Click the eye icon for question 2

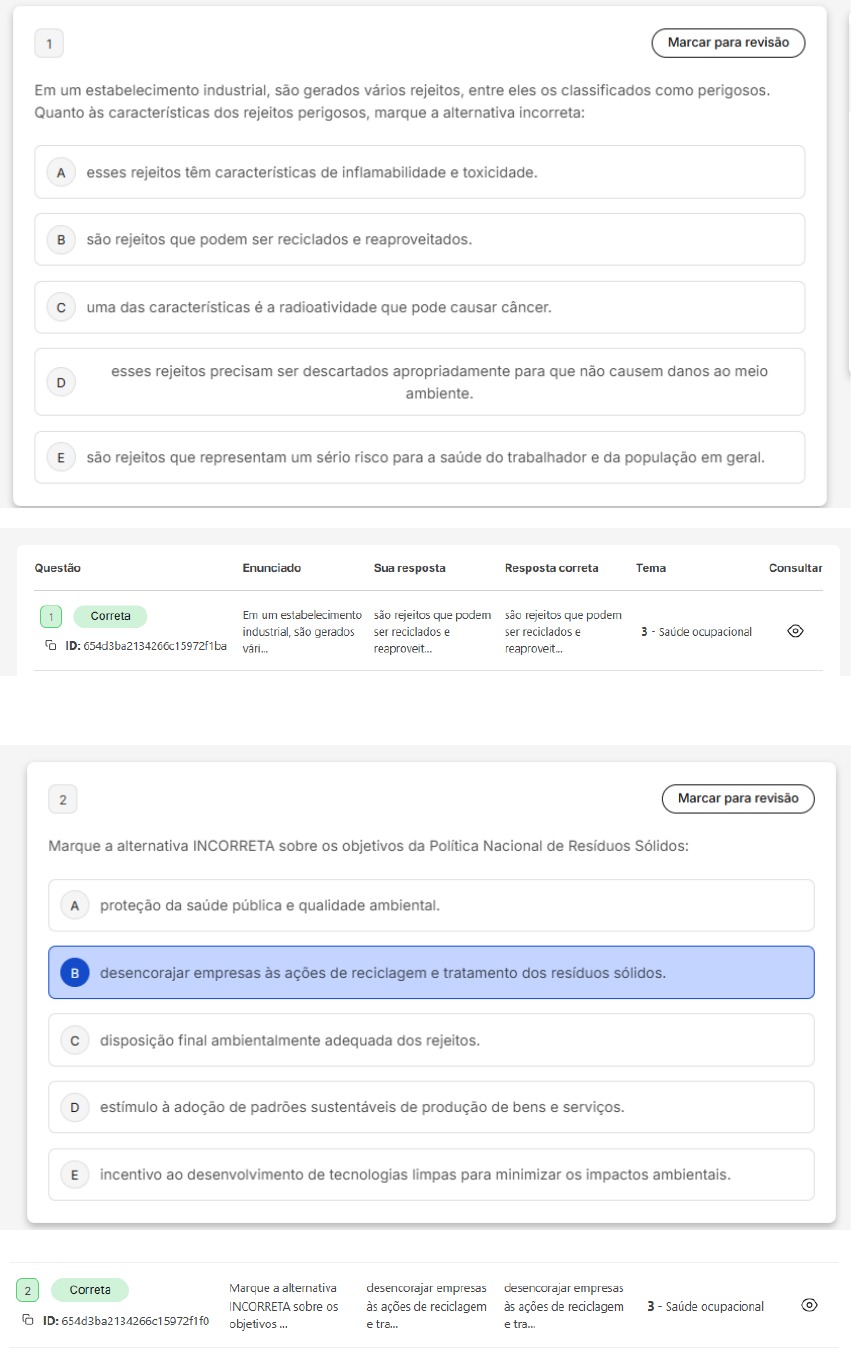(810, 1305)
